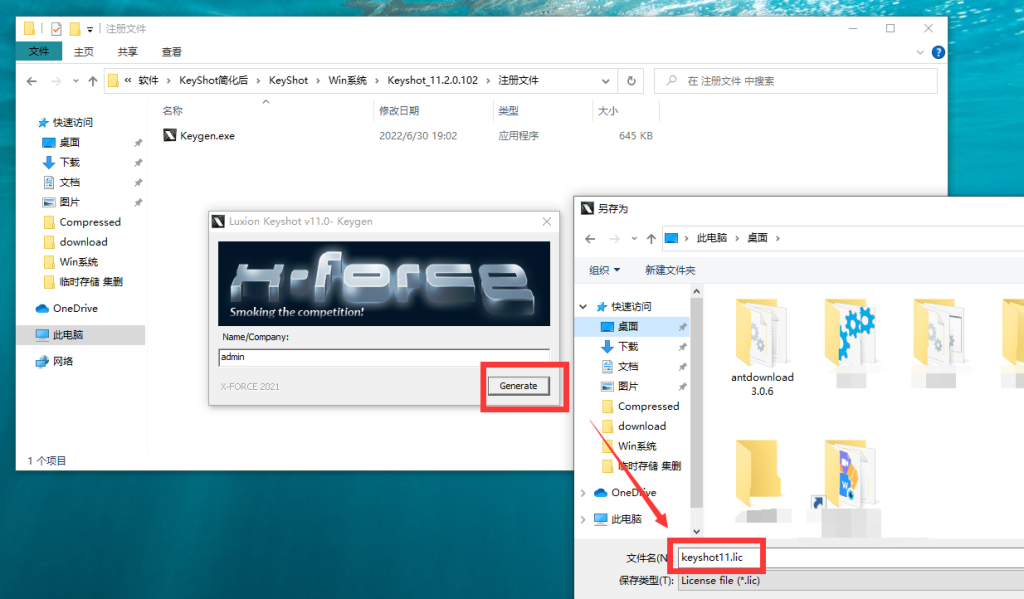Image resolution: width=1024 pixels, height=599 pixels.
Task: Open the Explorer address bar history dropdown
Action: (605, 81)
